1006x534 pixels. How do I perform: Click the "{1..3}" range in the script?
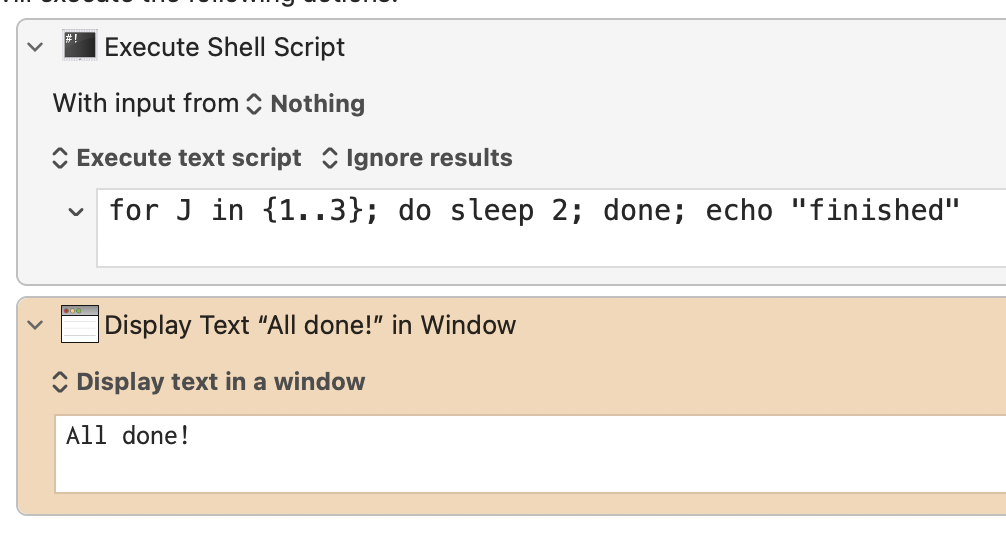(315, 211)
